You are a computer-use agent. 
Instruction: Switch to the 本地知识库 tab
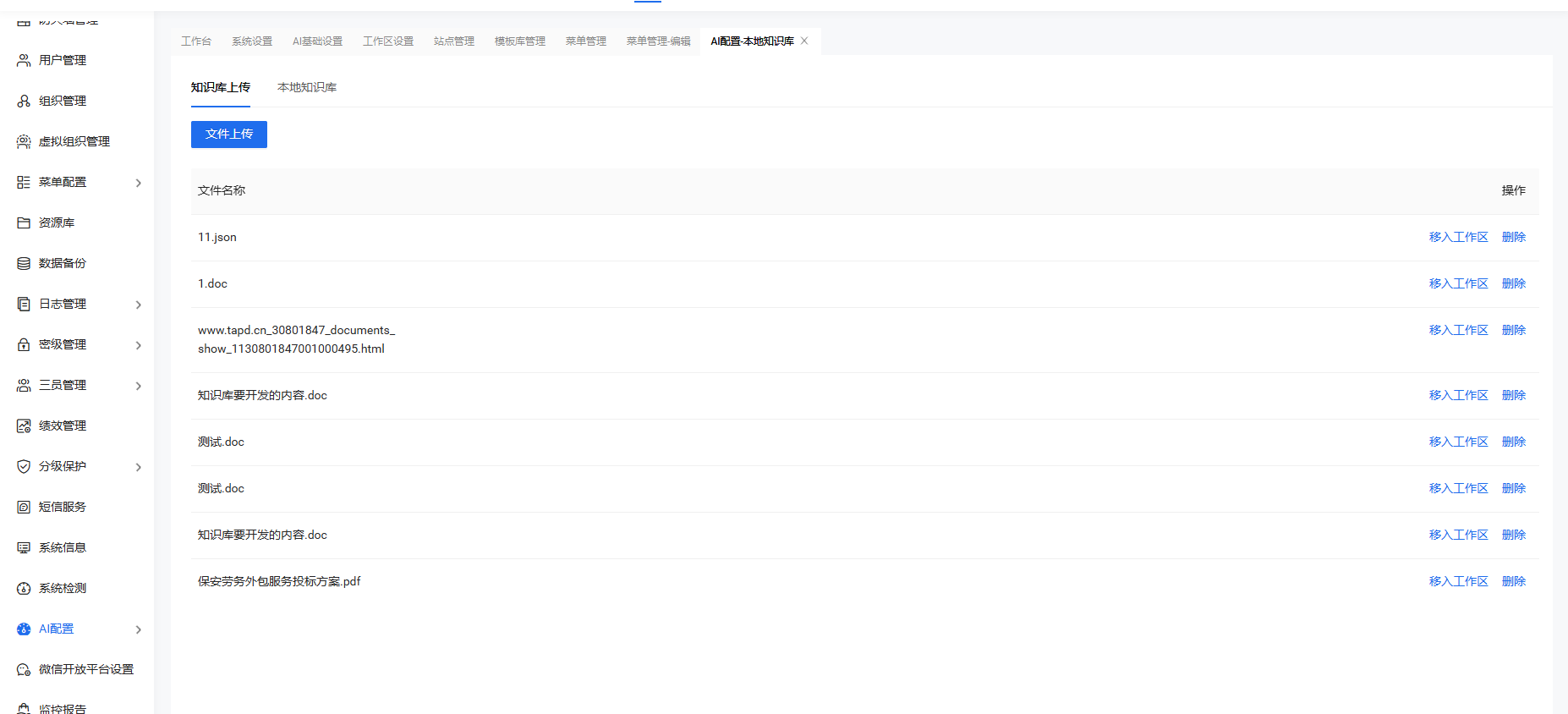pyautogui.click(x=307, y=88)
